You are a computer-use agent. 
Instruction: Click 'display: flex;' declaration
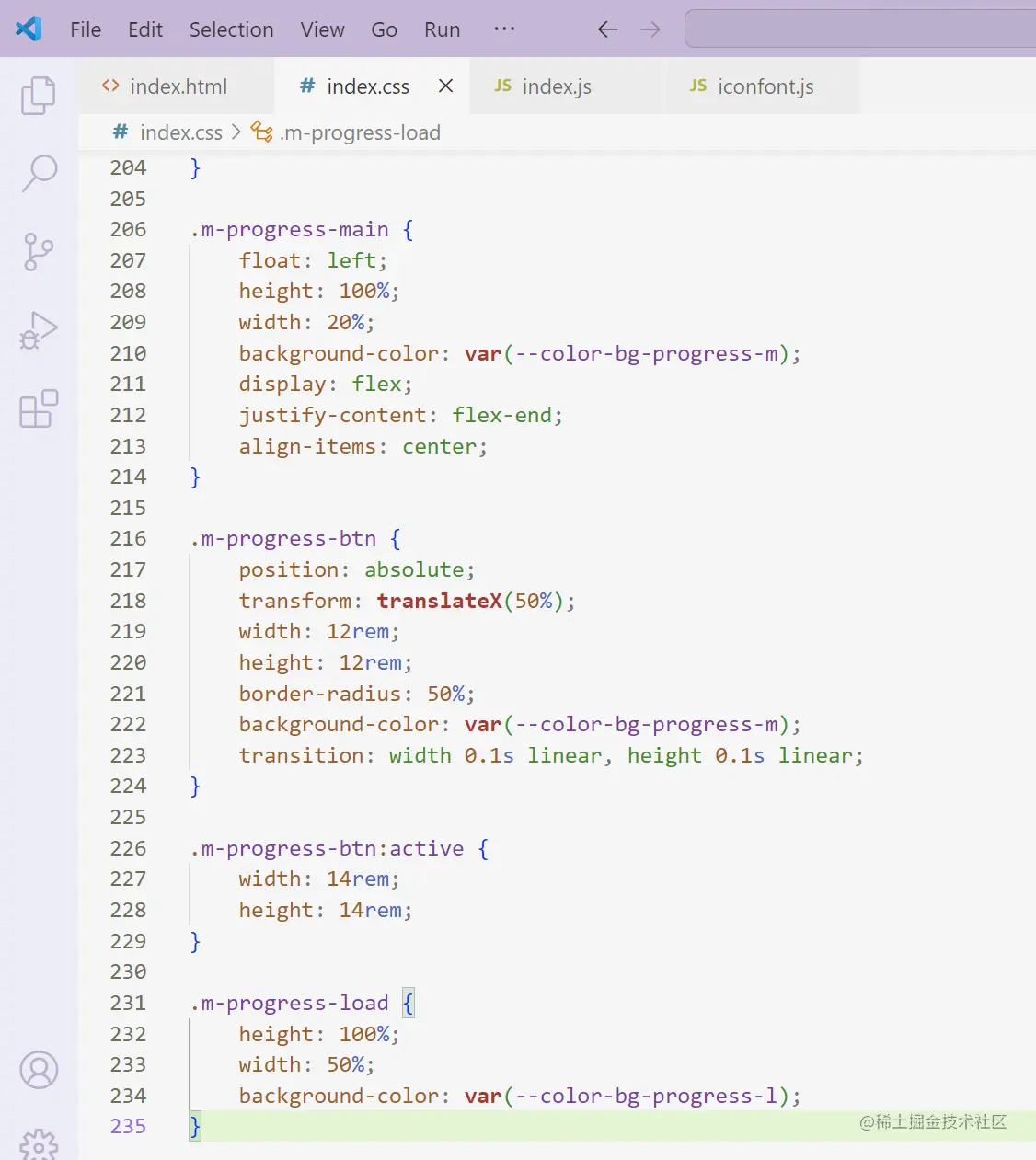(326, 384)
